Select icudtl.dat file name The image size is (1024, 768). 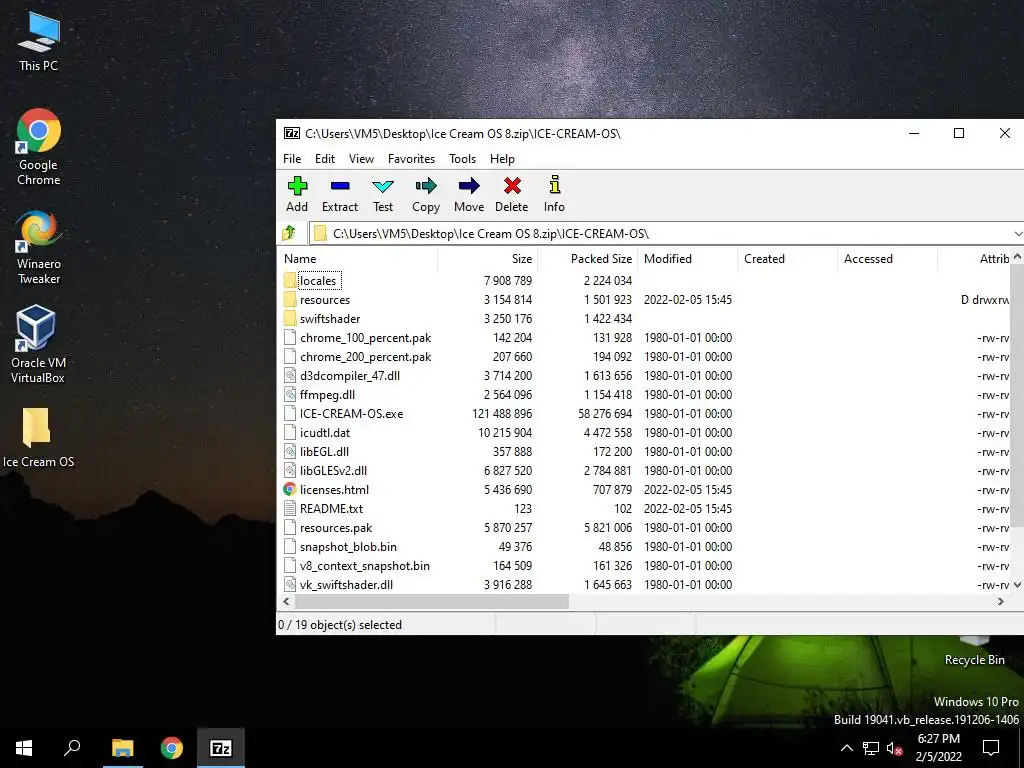tap(325, 432)
